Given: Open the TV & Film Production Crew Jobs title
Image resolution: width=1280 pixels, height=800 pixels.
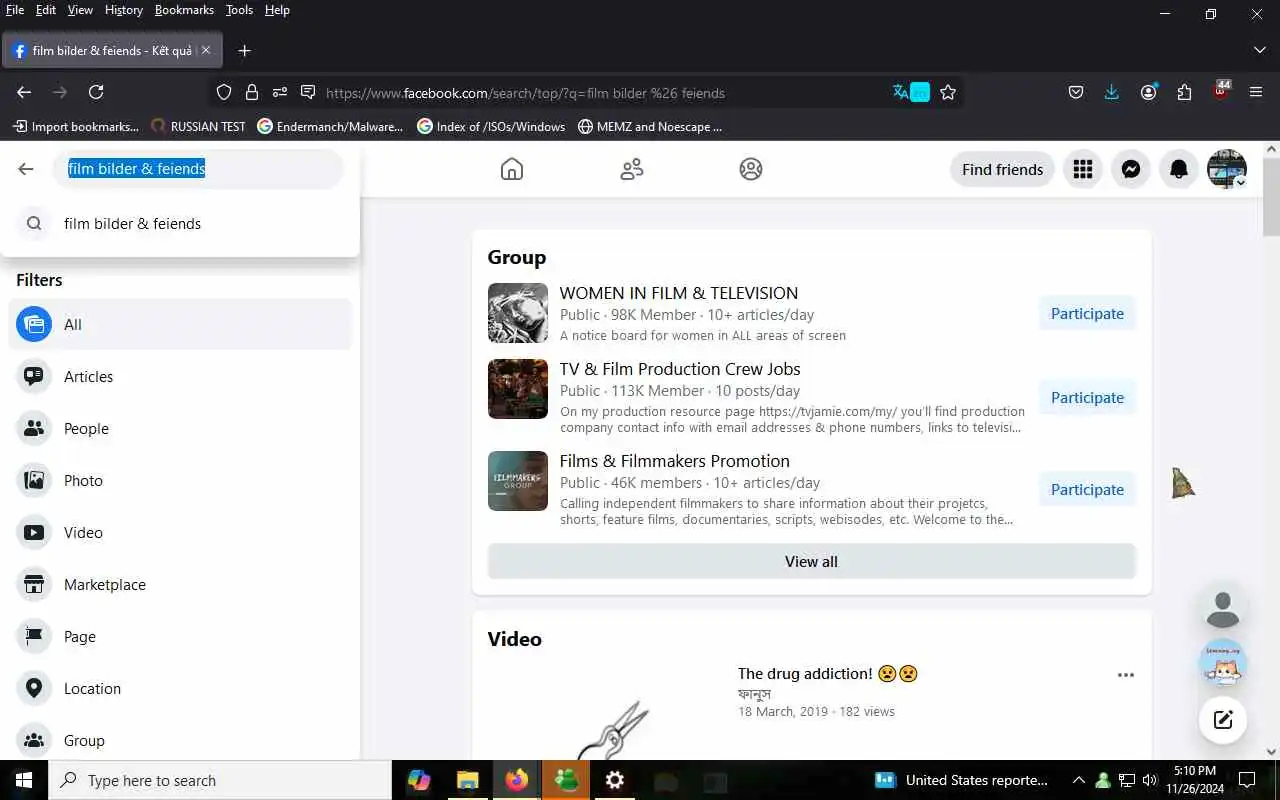Looking at the screenshot, I should click(680, 369).
